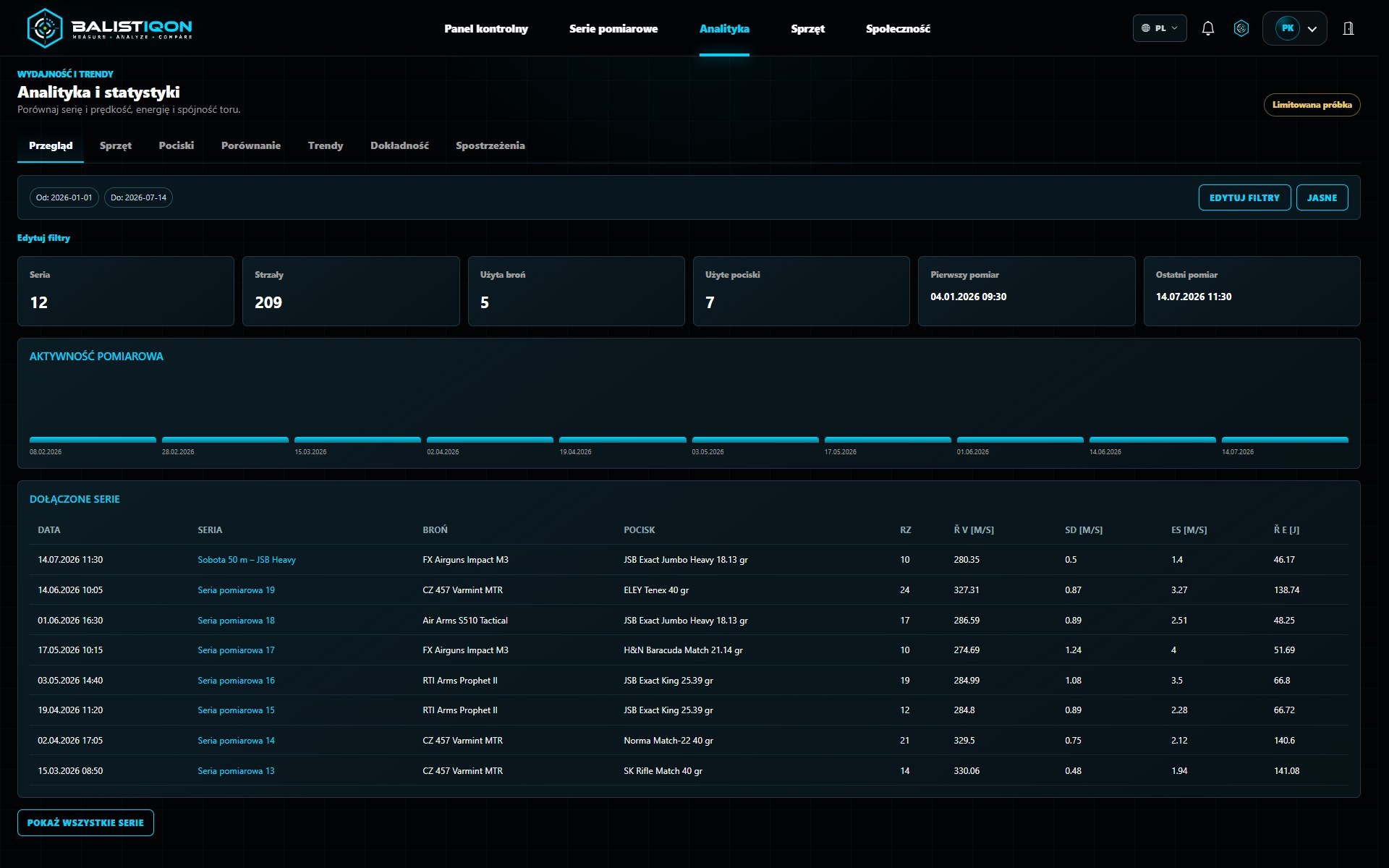Go to Serie pomiarowe in top menu
This screenshot has width=1389, height=868.
pos(613,29)
